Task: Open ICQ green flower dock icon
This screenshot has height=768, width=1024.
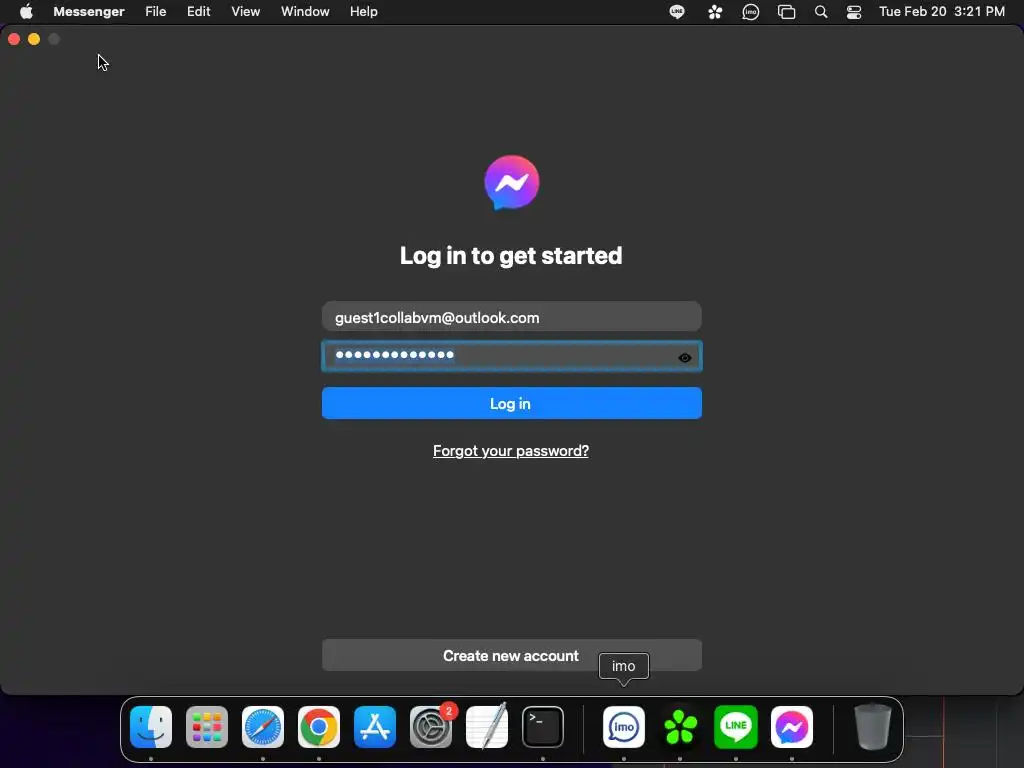Action: [x=680, y=727]
